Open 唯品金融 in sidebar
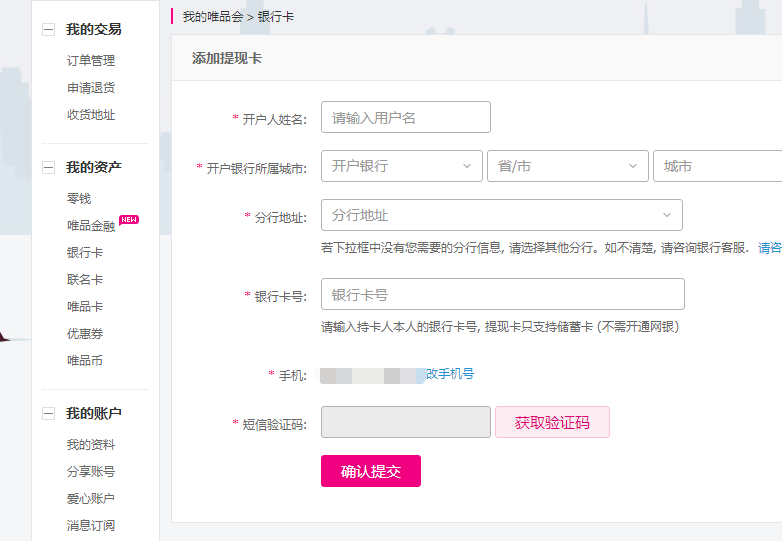 (91, 225)
